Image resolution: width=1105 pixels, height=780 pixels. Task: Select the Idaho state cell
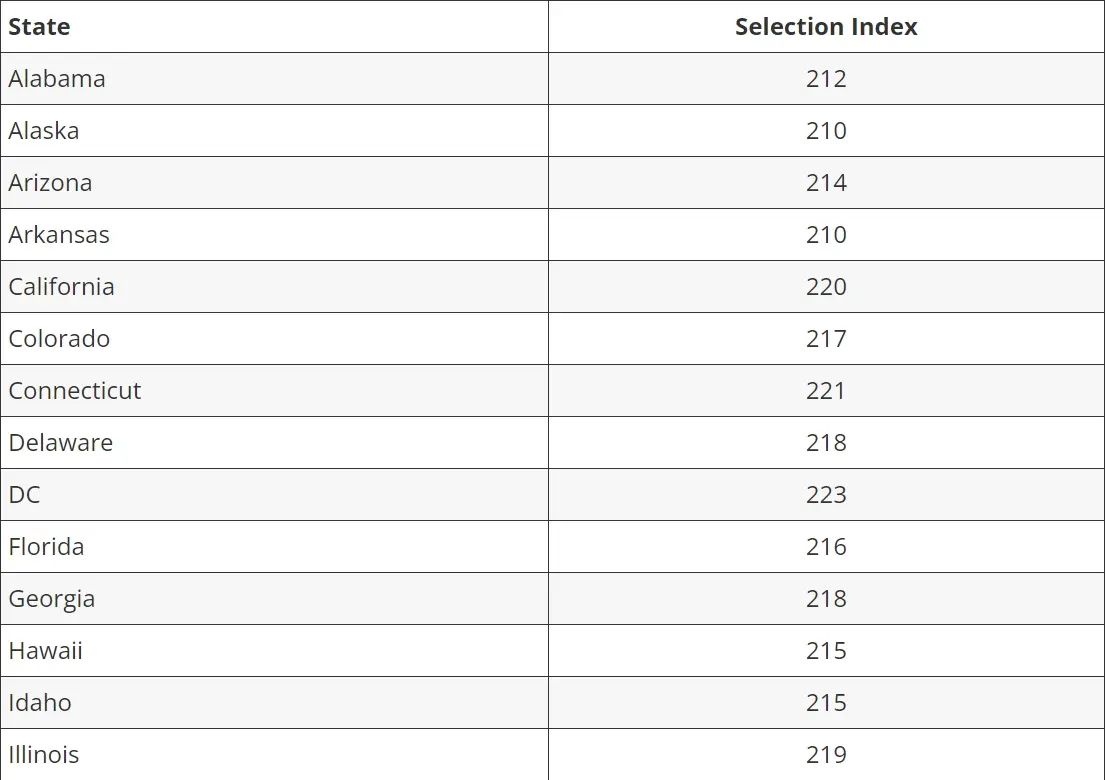click(x=40, y=703)
